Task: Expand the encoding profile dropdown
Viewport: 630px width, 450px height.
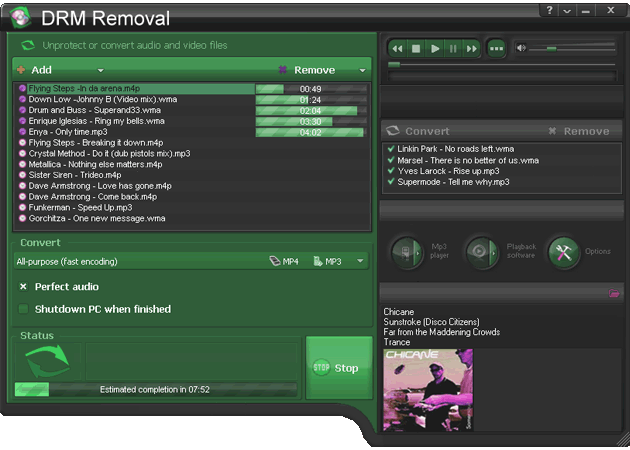Action: click(x=360, y=262)
